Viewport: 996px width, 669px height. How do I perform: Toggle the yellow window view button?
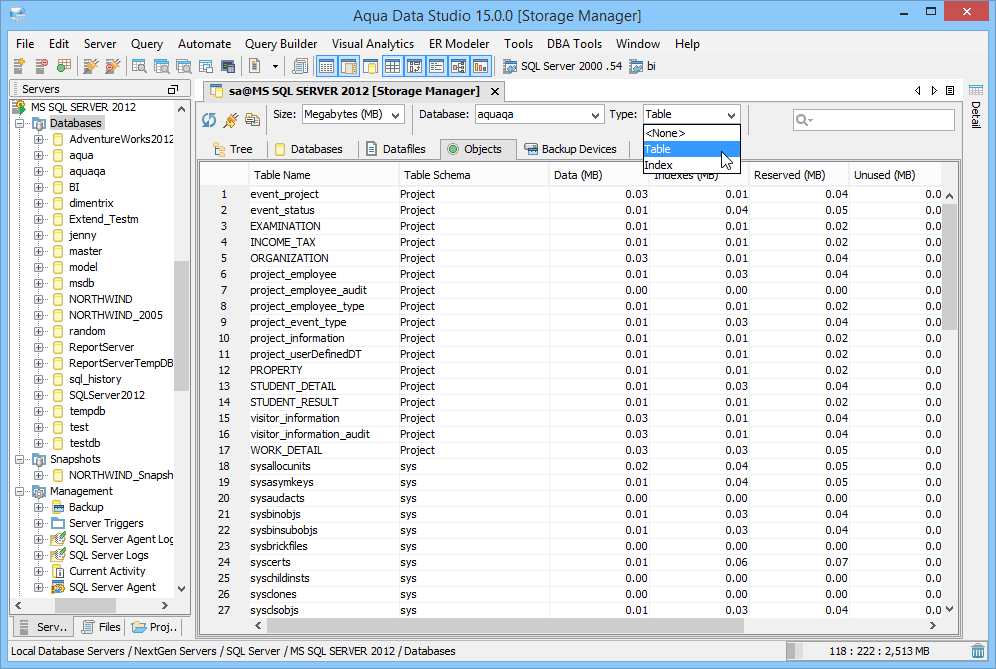pos(370,66)
